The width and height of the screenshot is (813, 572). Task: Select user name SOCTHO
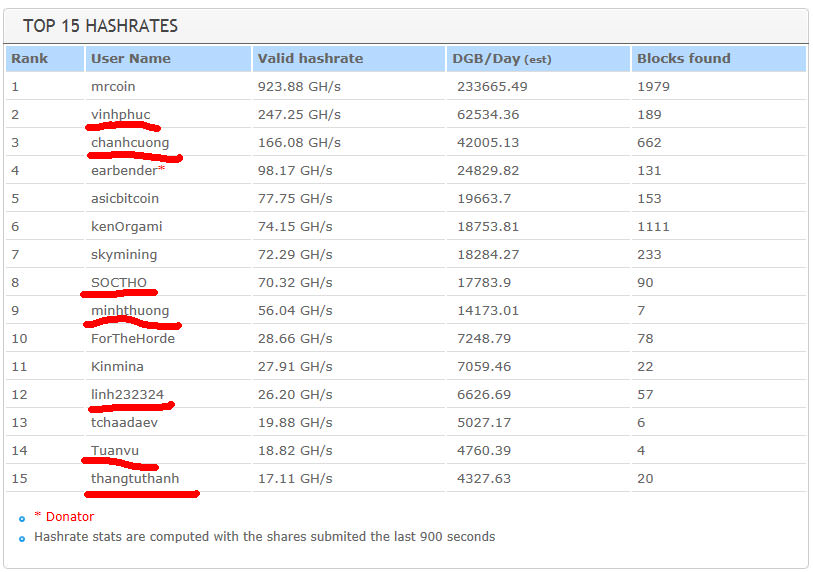point(119,283)
